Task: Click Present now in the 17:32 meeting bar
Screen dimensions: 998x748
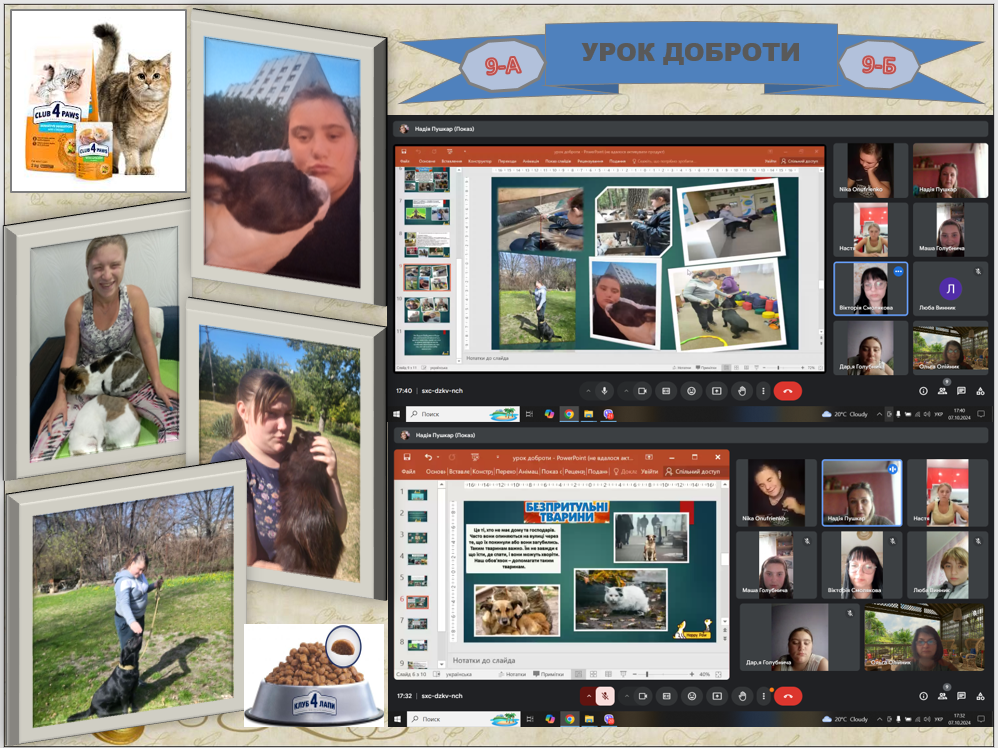Action: (x=717, y=696)
